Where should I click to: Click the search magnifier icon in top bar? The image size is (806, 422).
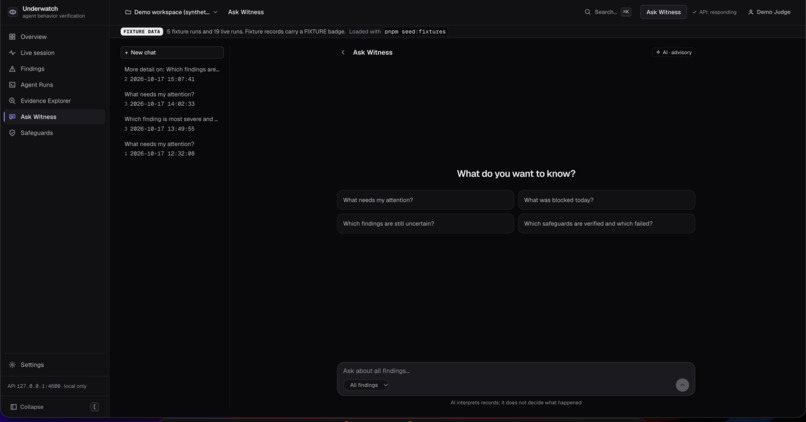point(588,12)
